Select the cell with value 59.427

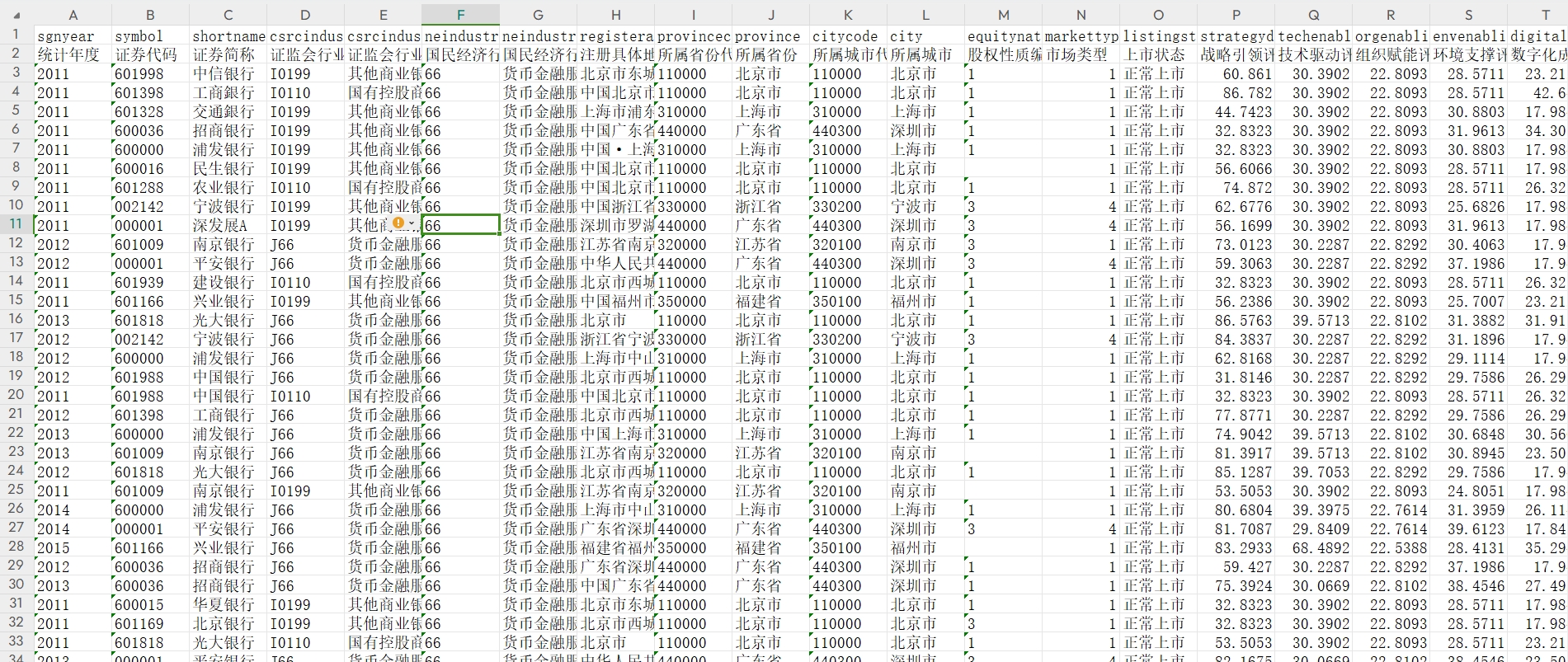(1236, 566)
